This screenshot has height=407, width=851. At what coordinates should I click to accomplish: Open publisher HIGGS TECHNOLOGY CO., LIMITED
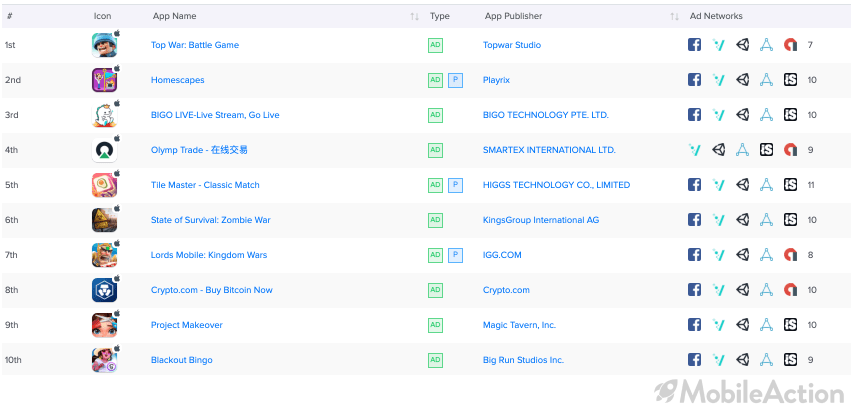556,185
